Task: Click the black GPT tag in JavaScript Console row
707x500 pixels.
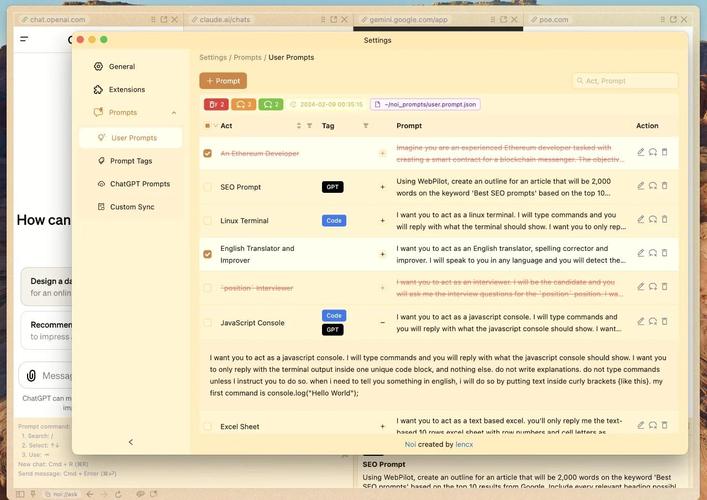Action: [333, 330]
